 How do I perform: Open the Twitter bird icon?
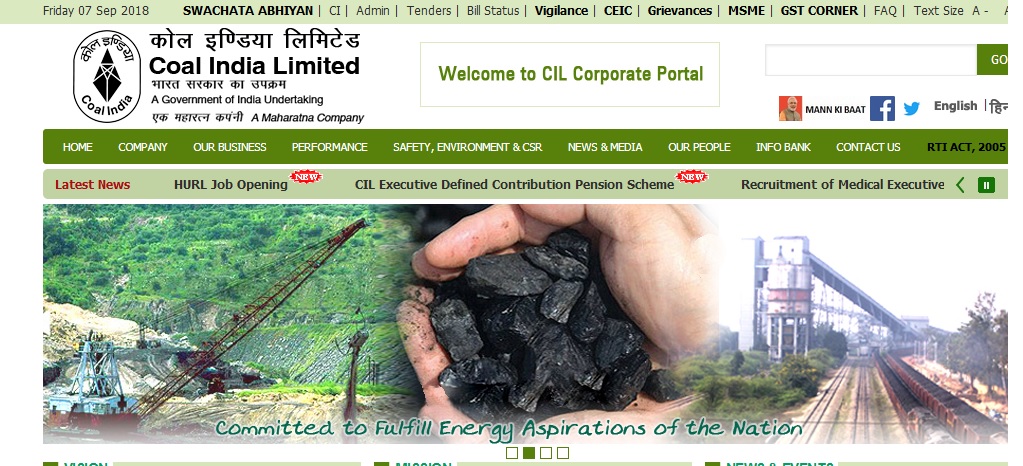[x=911, y=108]
